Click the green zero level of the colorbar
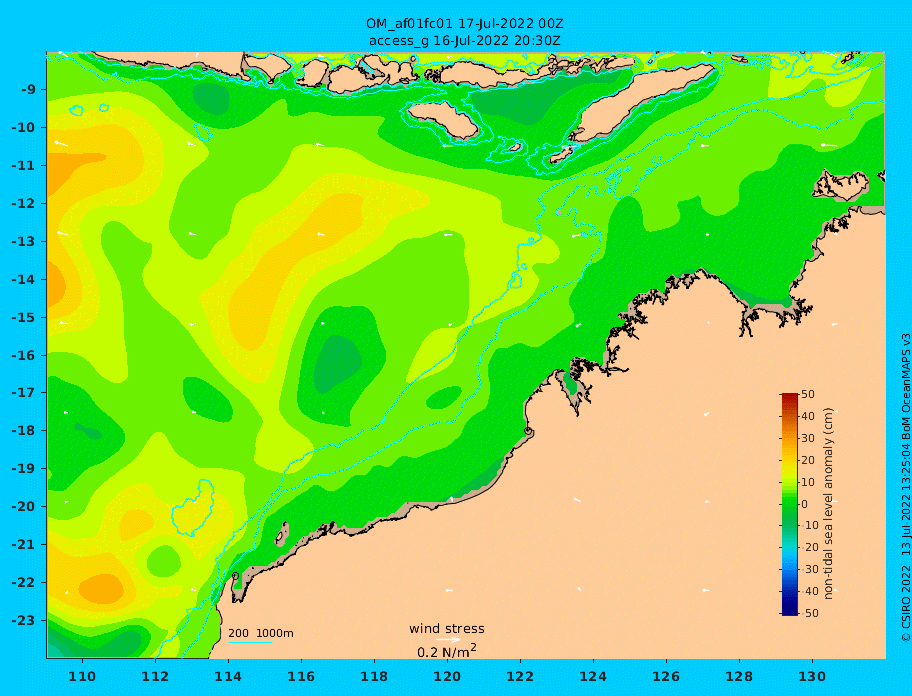Screen dimensions: 912x696 789,504
